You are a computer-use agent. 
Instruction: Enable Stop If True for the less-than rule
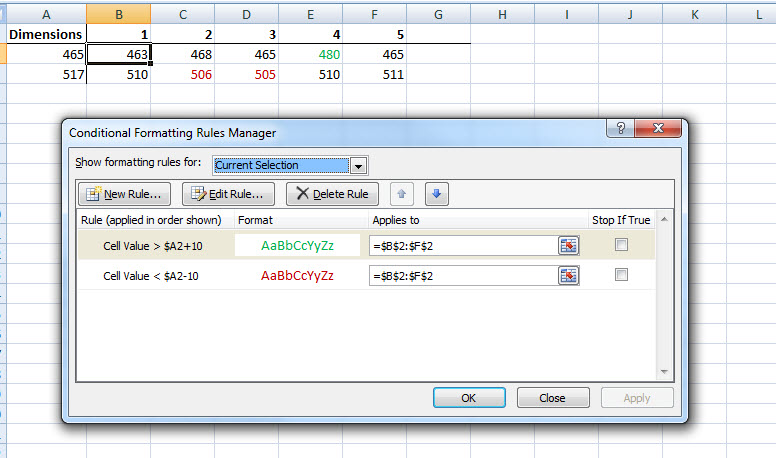[621, 275]
